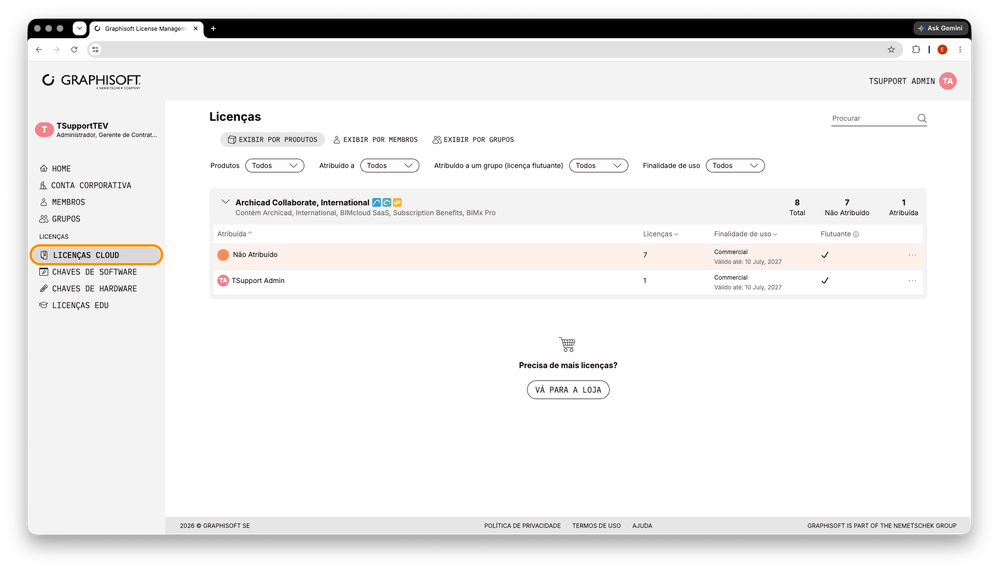Switch to Exibir por Membros view
The height and width of the screenshot is (571, 999).
375,140
